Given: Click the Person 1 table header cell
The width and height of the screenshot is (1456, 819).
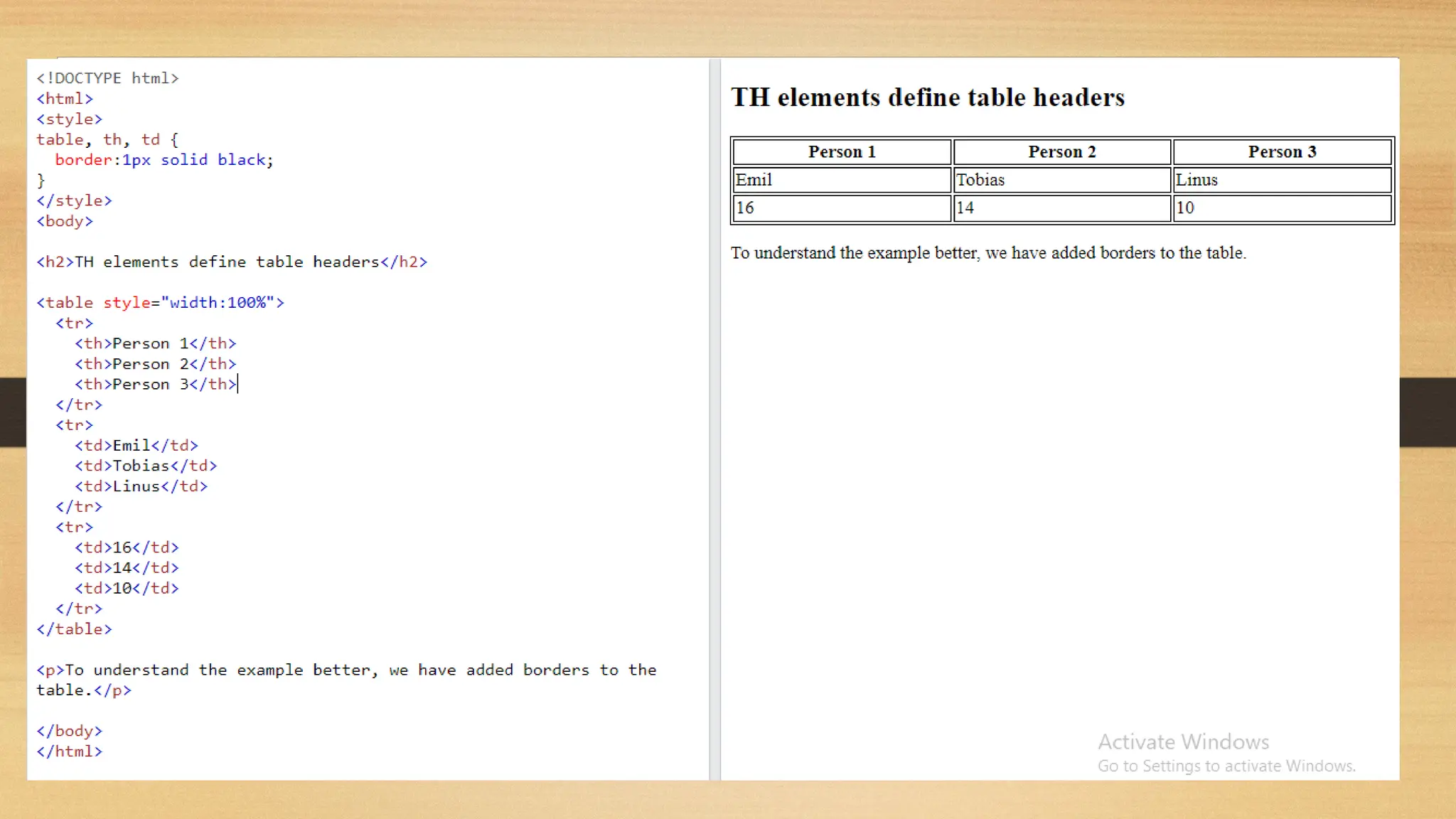Looking at the screenshot, I should click(842, 152).
